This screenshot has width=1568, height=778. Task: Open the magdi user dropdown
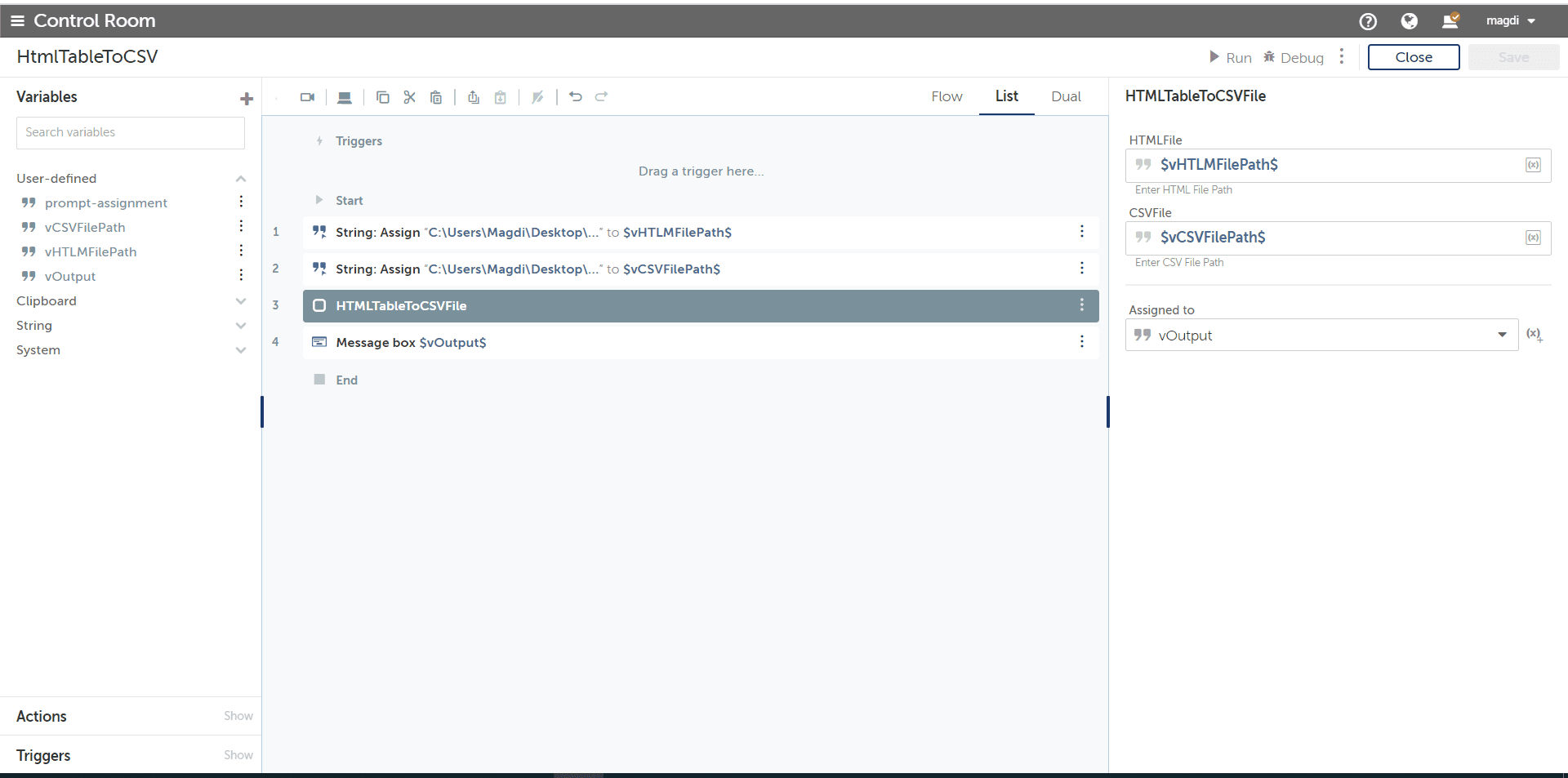pos(1511,21)
